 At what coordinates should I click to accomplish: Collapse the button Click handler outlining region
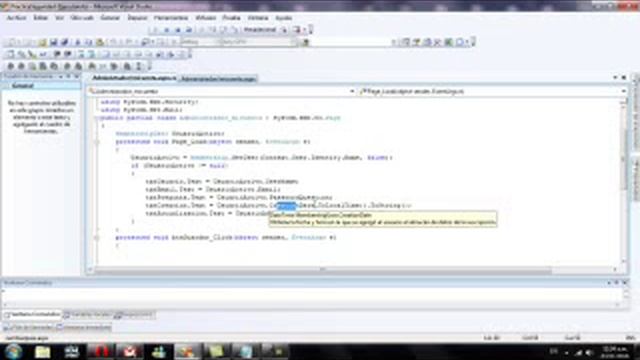(97, 237)
